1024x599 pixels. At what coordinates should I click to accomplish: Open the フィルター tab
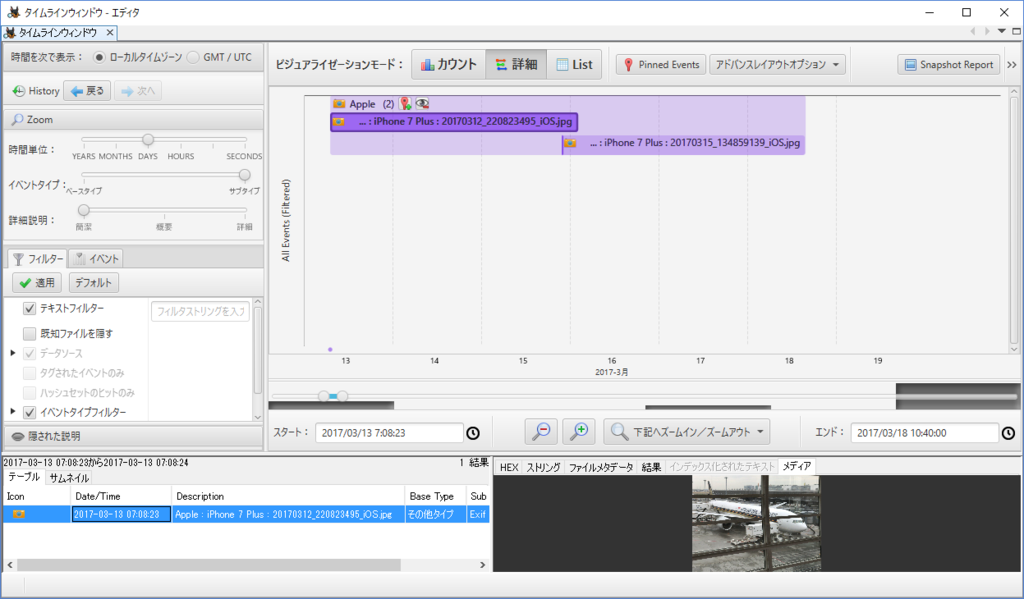[37, 259]
